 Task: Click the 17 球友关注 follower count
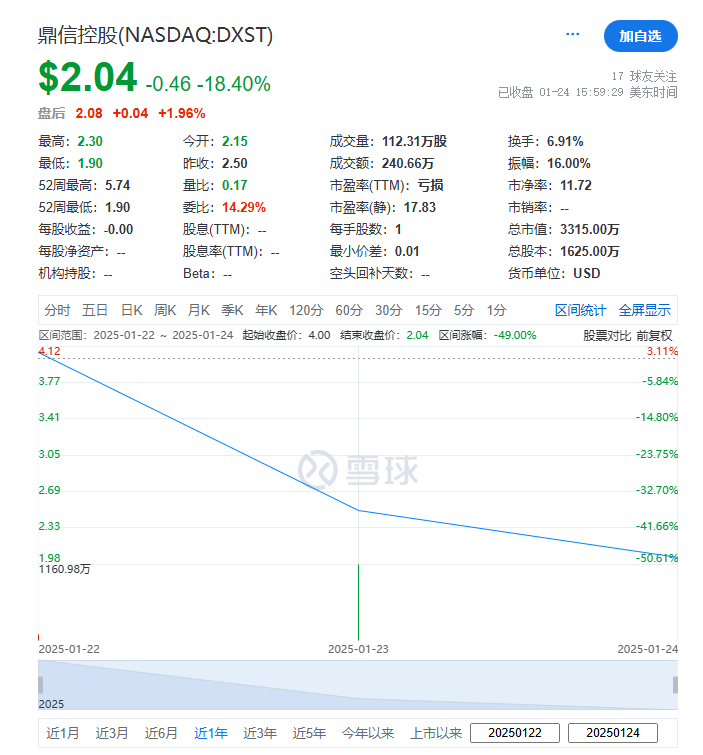(644, 76)
